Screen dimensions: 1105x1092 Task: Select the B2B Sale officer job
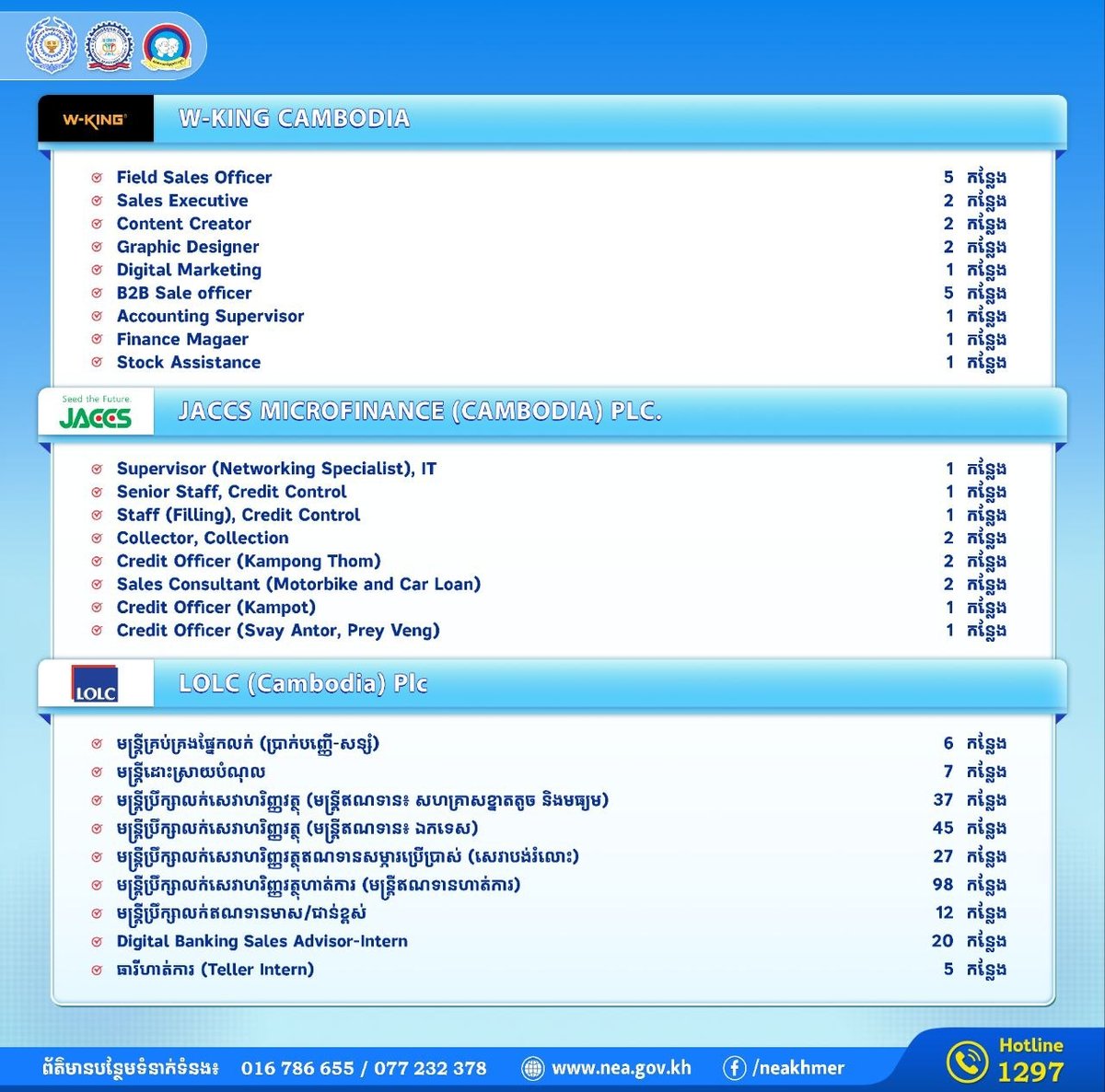[184, 293]
